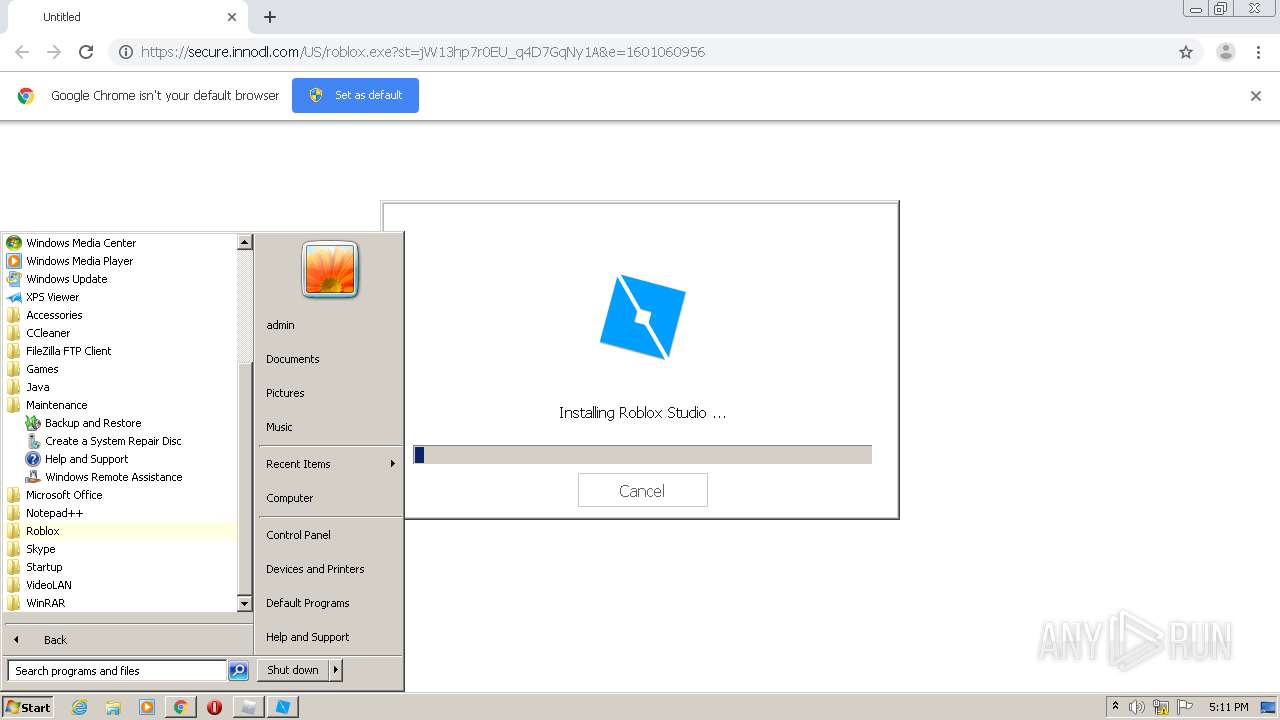Click the Chrome back navigation arrow
This screenshot has width=1280, height=720.
coord(22,52)
